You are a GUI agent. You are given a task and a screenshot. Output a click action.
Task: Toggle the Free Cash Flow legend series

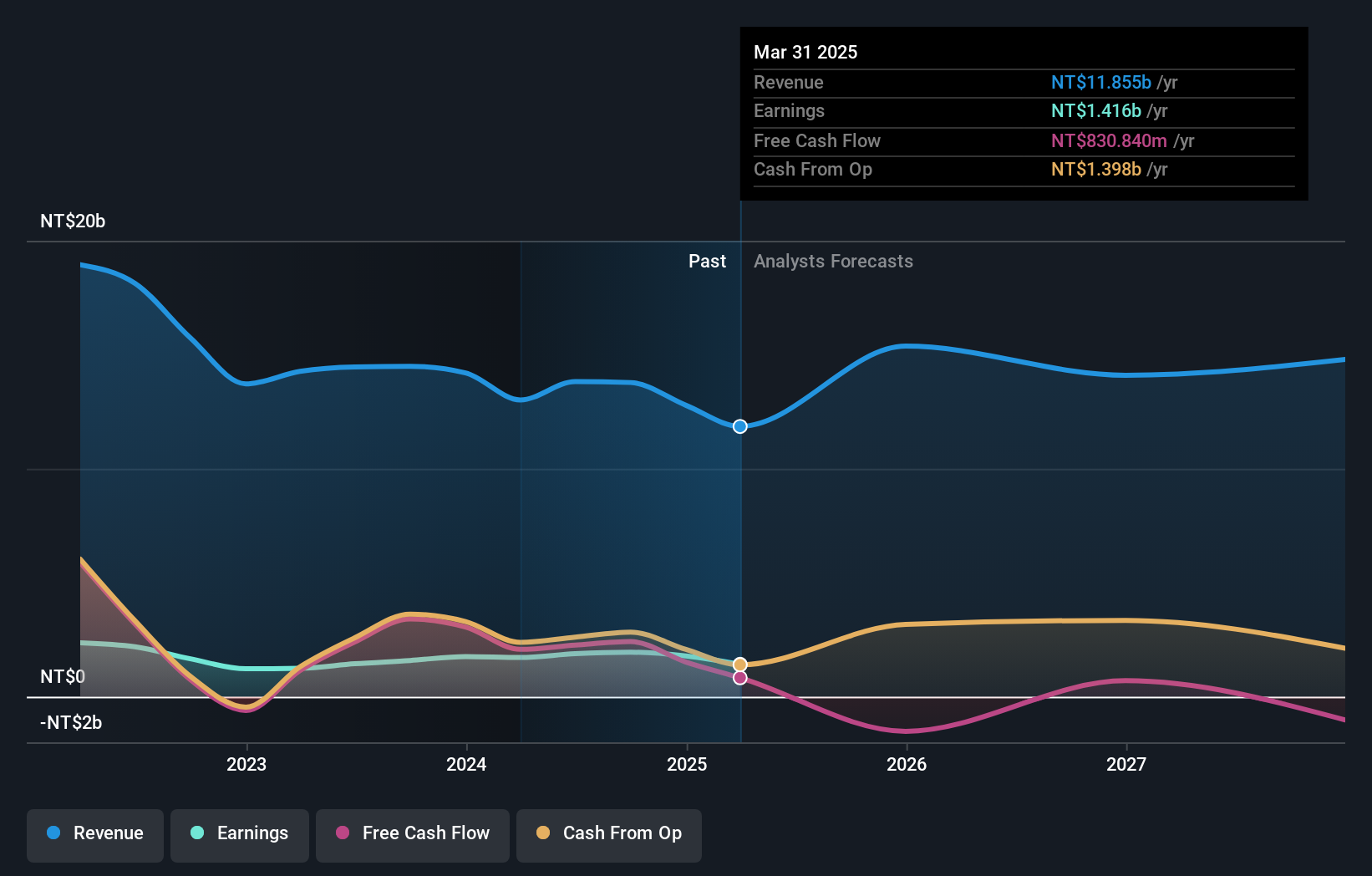point(413,834)
